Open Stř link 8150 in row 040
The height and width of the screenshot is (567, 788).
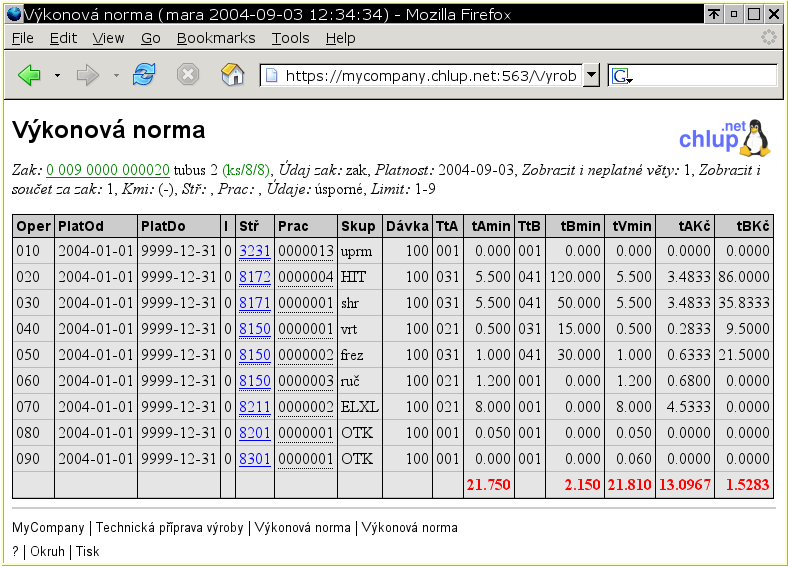[x=255, y=329]
